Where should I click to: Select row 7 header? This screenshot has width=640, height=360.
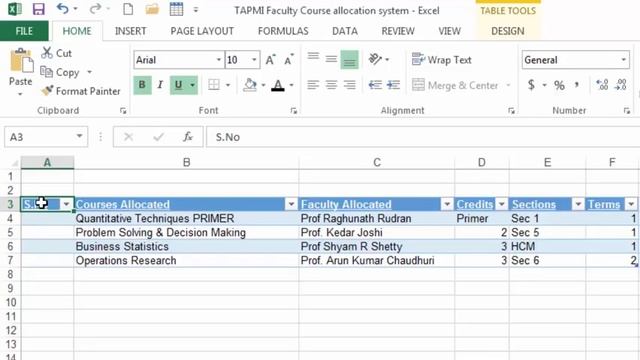pos(10,260)
